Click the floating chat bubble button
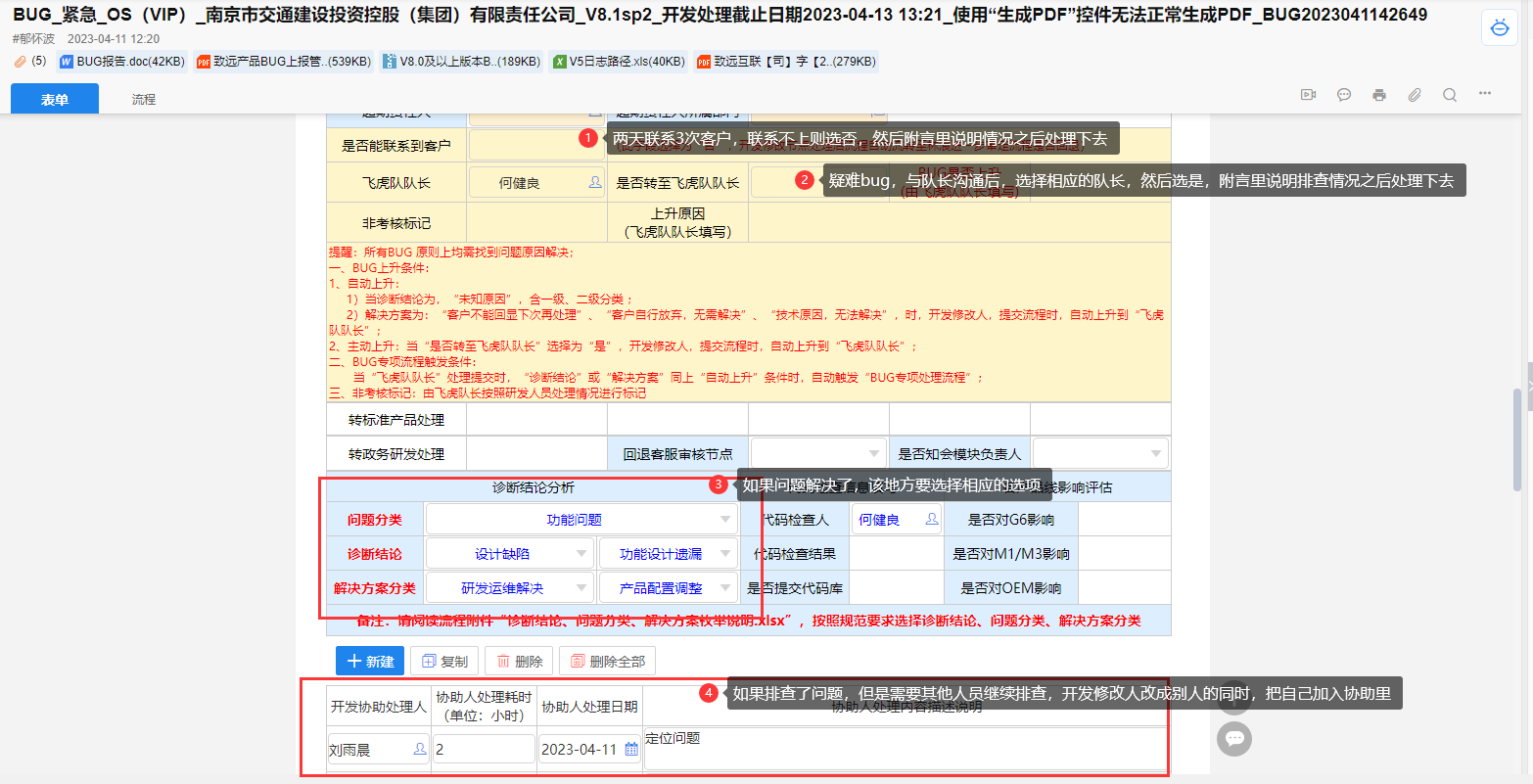Screen dimensions: 1533x784 (x=1234, y=738)
